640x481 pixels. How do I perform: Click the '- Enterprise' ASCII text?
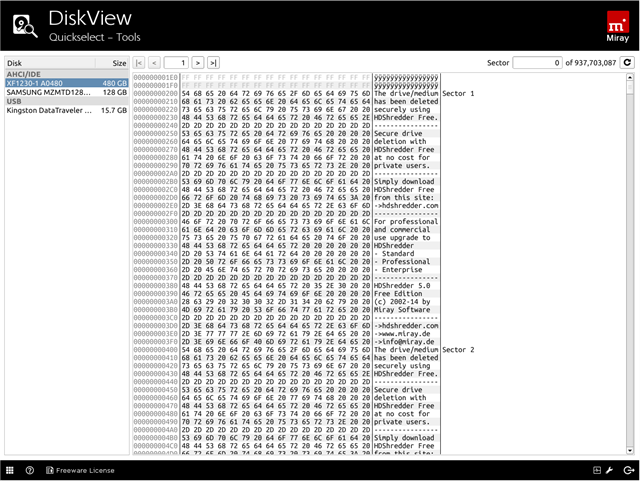click(398, 270)
